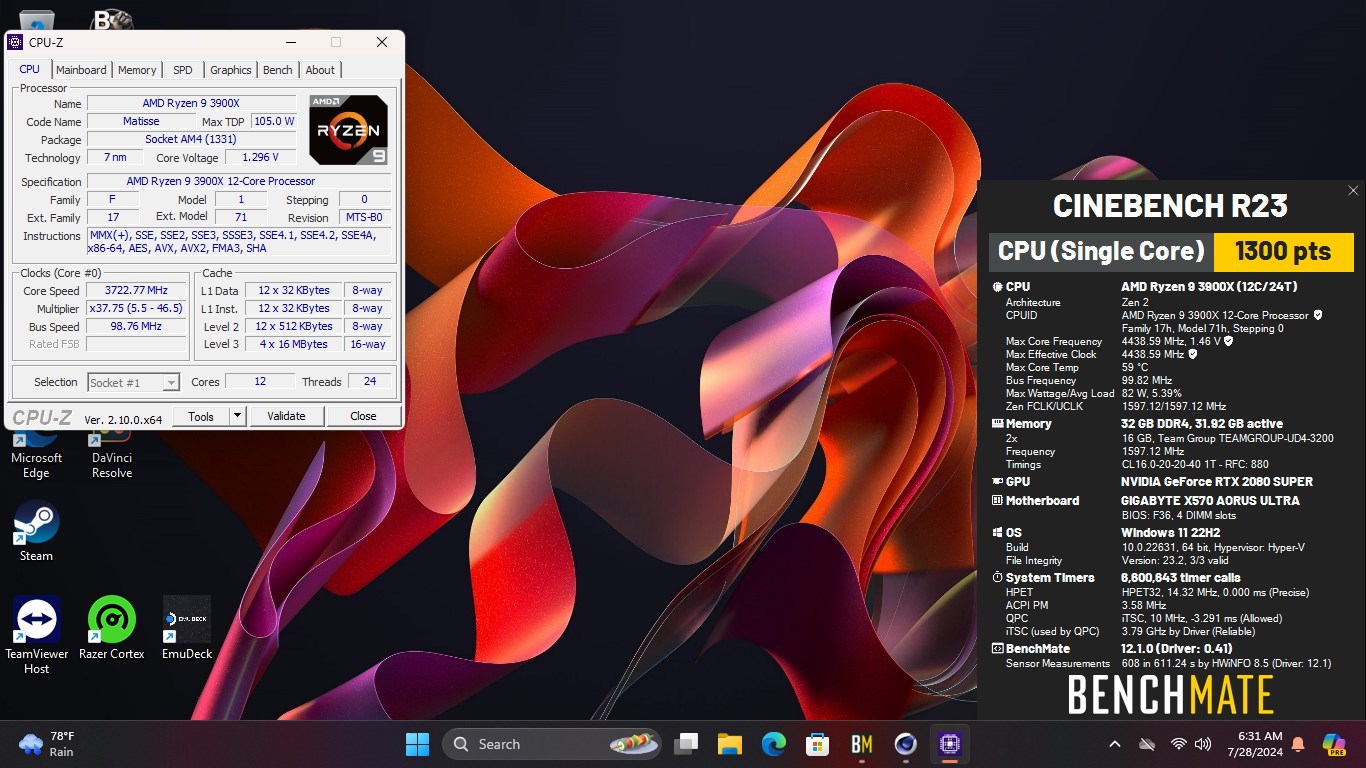Click the BenchMate section icon
Screen dimensions: 1366x768
(997, 649)
